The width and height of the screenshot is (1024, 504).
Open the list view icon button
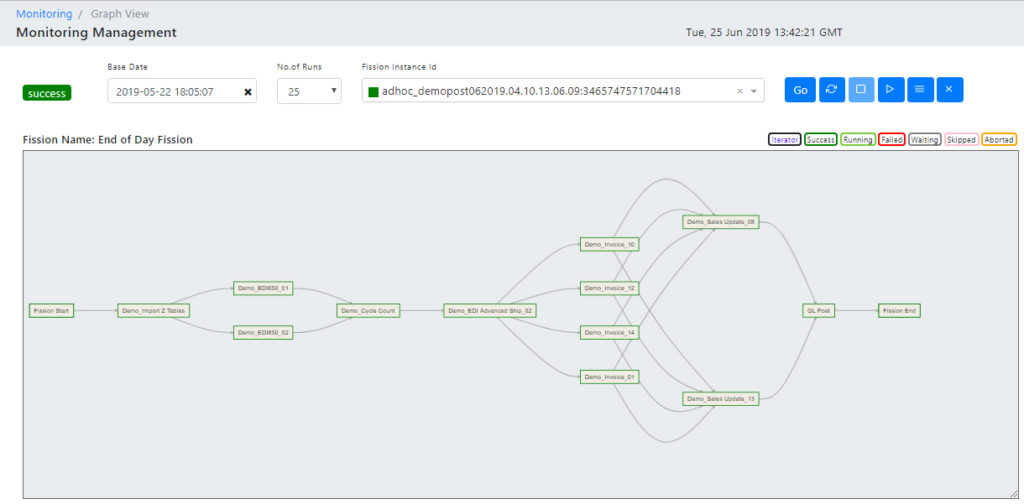[x=919, y=90]
